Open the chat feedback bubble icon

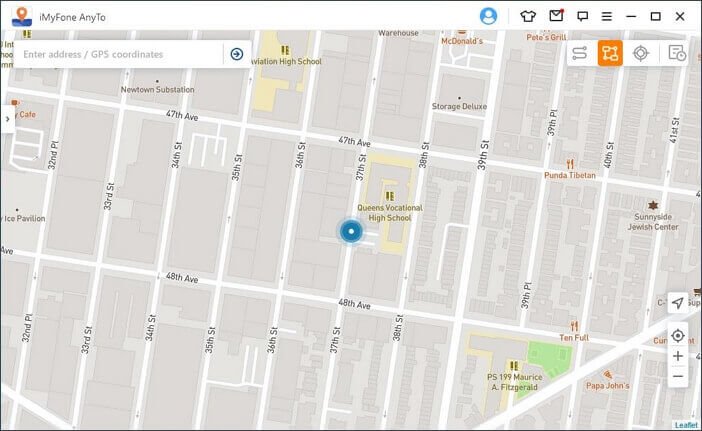pos(582,17)
